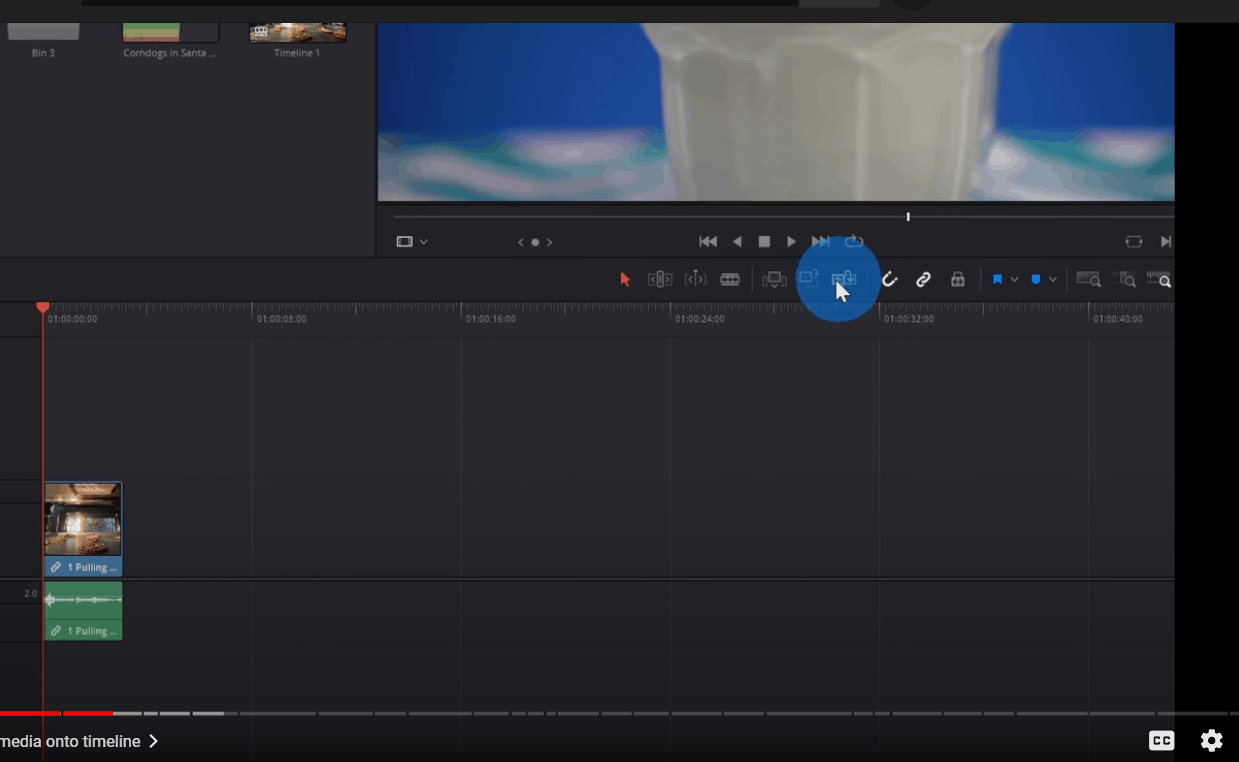1239x762 pixels.
Task: Select the Blade Edit Mode tool
Action: (730, 280)
